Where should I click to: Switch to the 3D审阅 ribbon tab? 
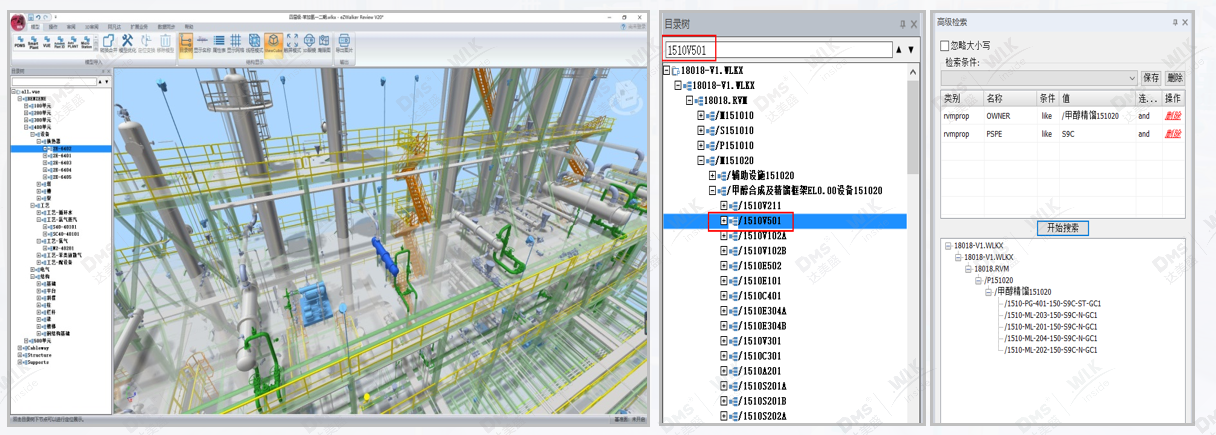tap(92, 26)
